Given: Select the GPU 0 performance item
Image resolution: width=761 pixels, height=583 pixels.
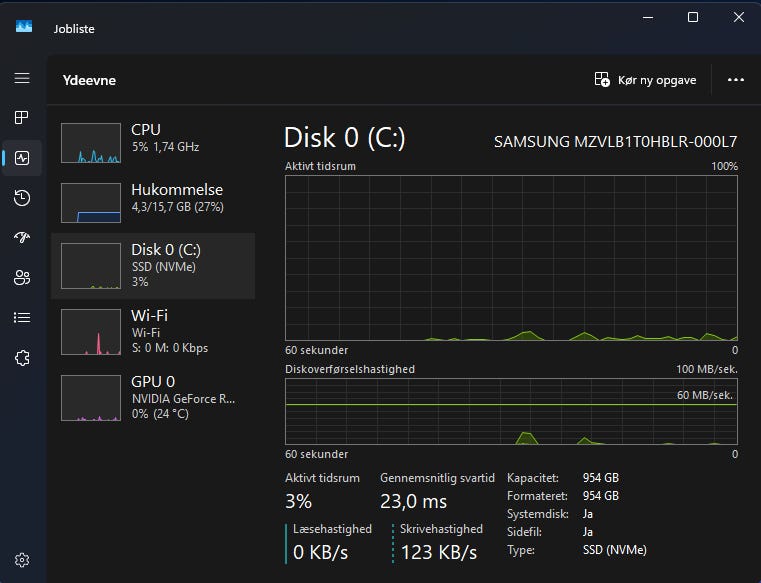Looking at the screenshot, I should [x=153, y=397].
